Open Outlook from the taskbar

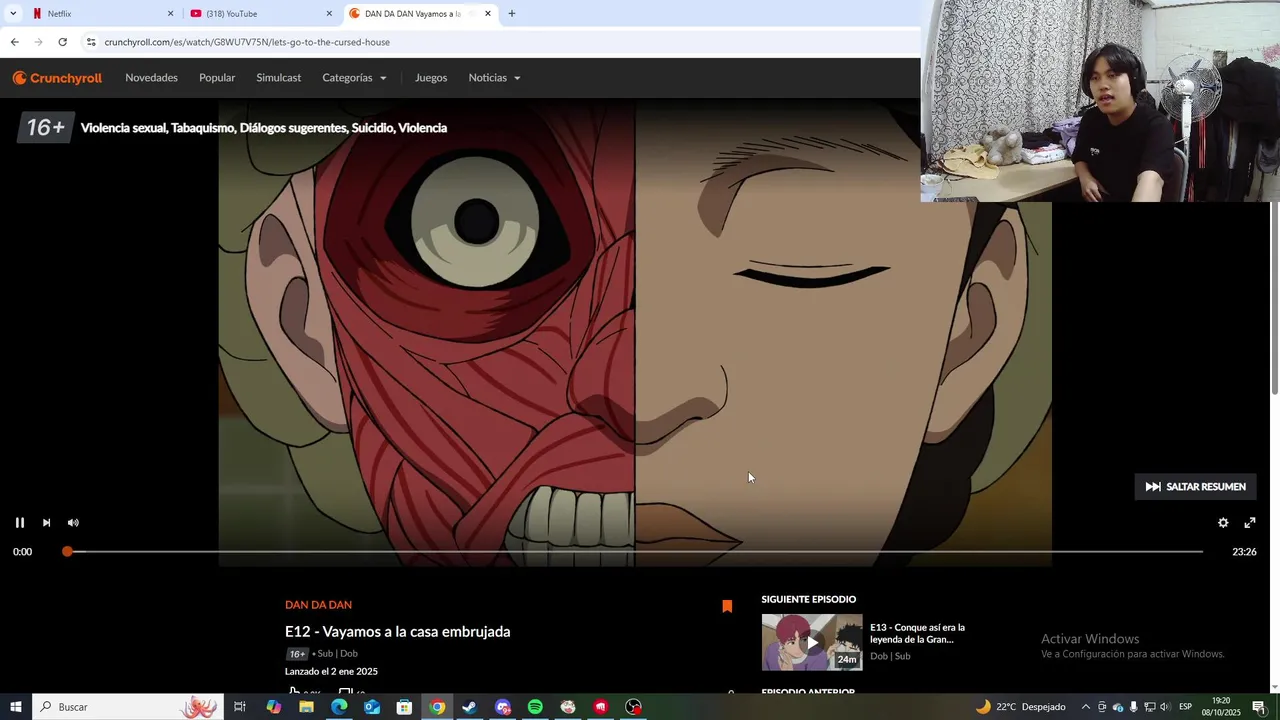(372, 707)
